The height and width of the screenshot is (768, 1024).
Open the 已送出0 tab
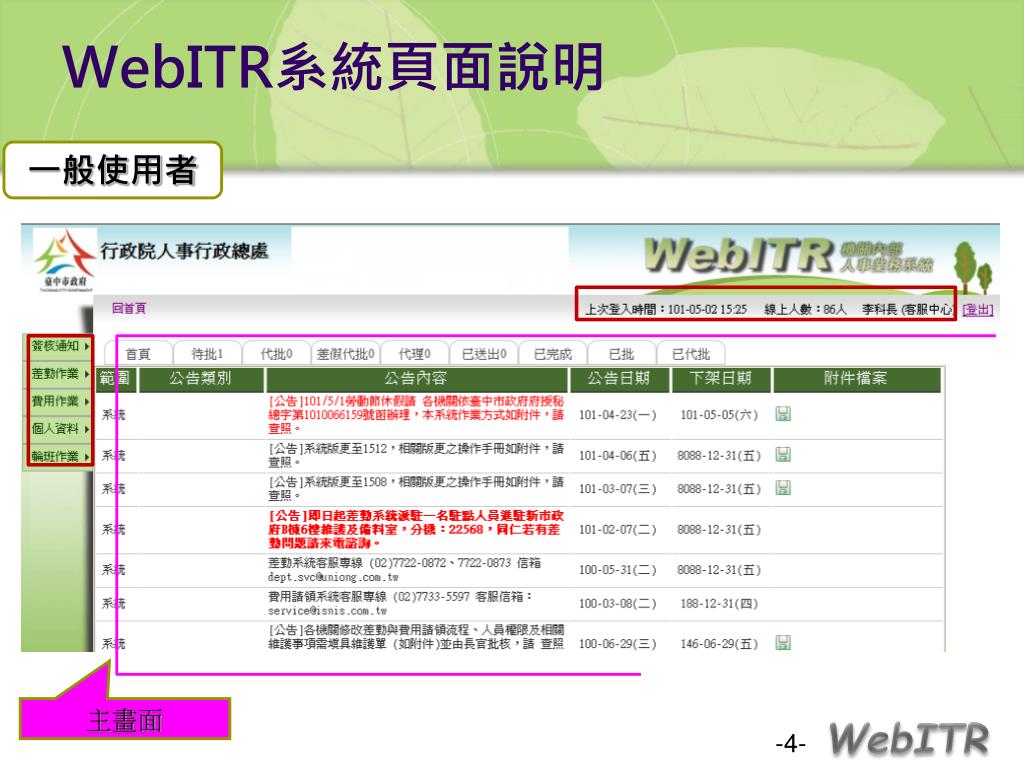(484, 354)
